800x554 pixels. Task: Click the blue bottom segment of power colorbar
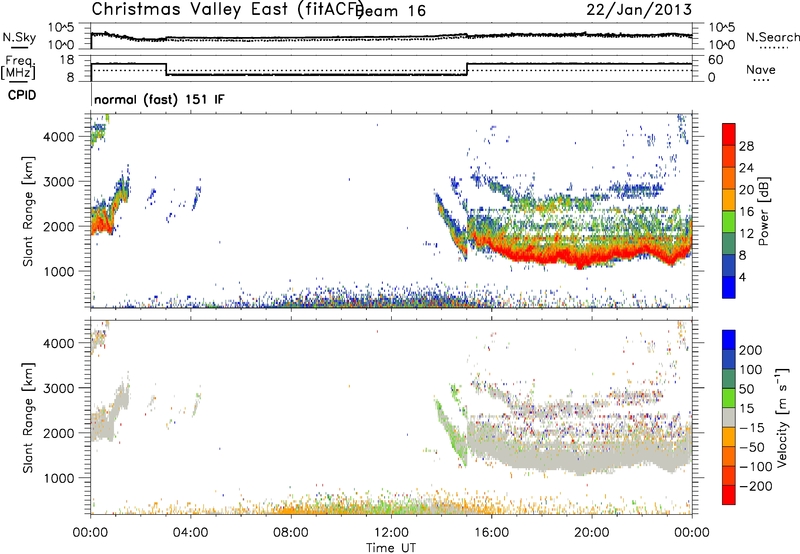729,287
